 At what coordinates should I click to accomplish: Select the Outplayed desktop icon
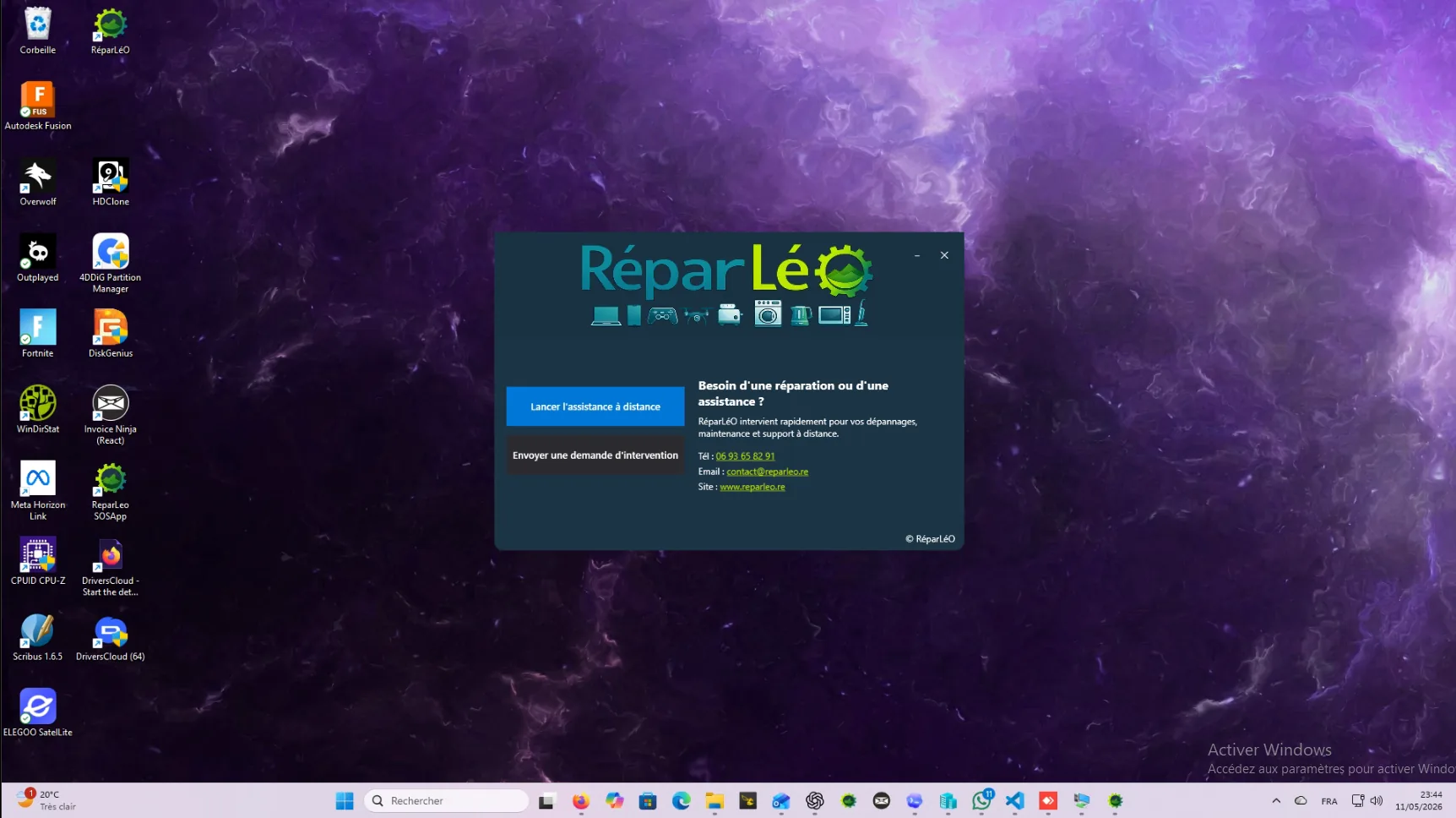point(38,259)
